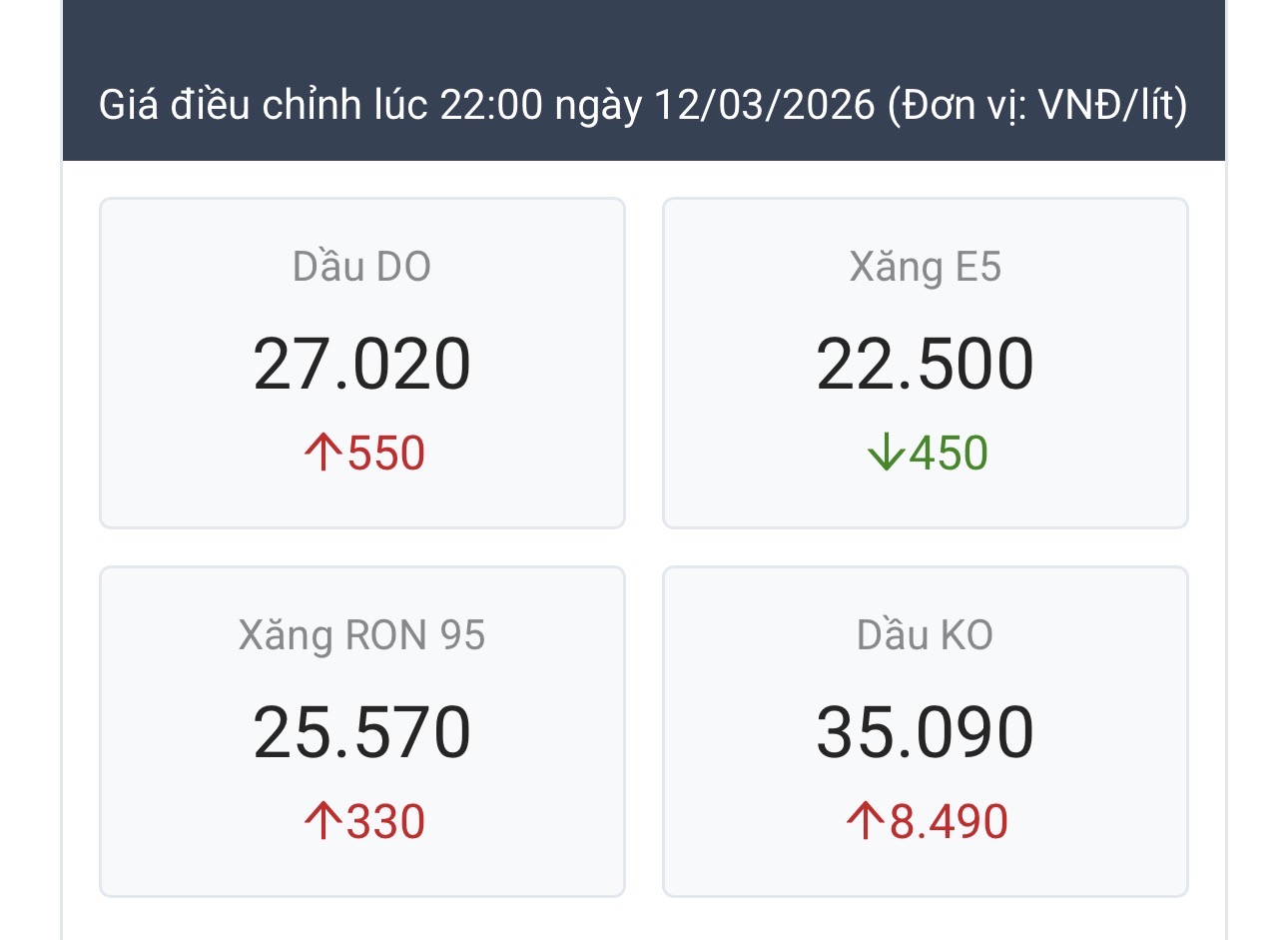Select the Xăng RON 95 card label
The height and width of the screenshot is (940, 1288).
point(361,635)
